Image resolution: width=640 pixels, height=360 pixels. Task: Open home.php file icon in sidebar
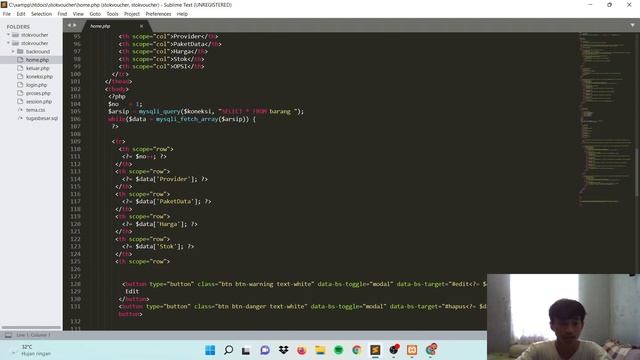click(x=20, y=60)
